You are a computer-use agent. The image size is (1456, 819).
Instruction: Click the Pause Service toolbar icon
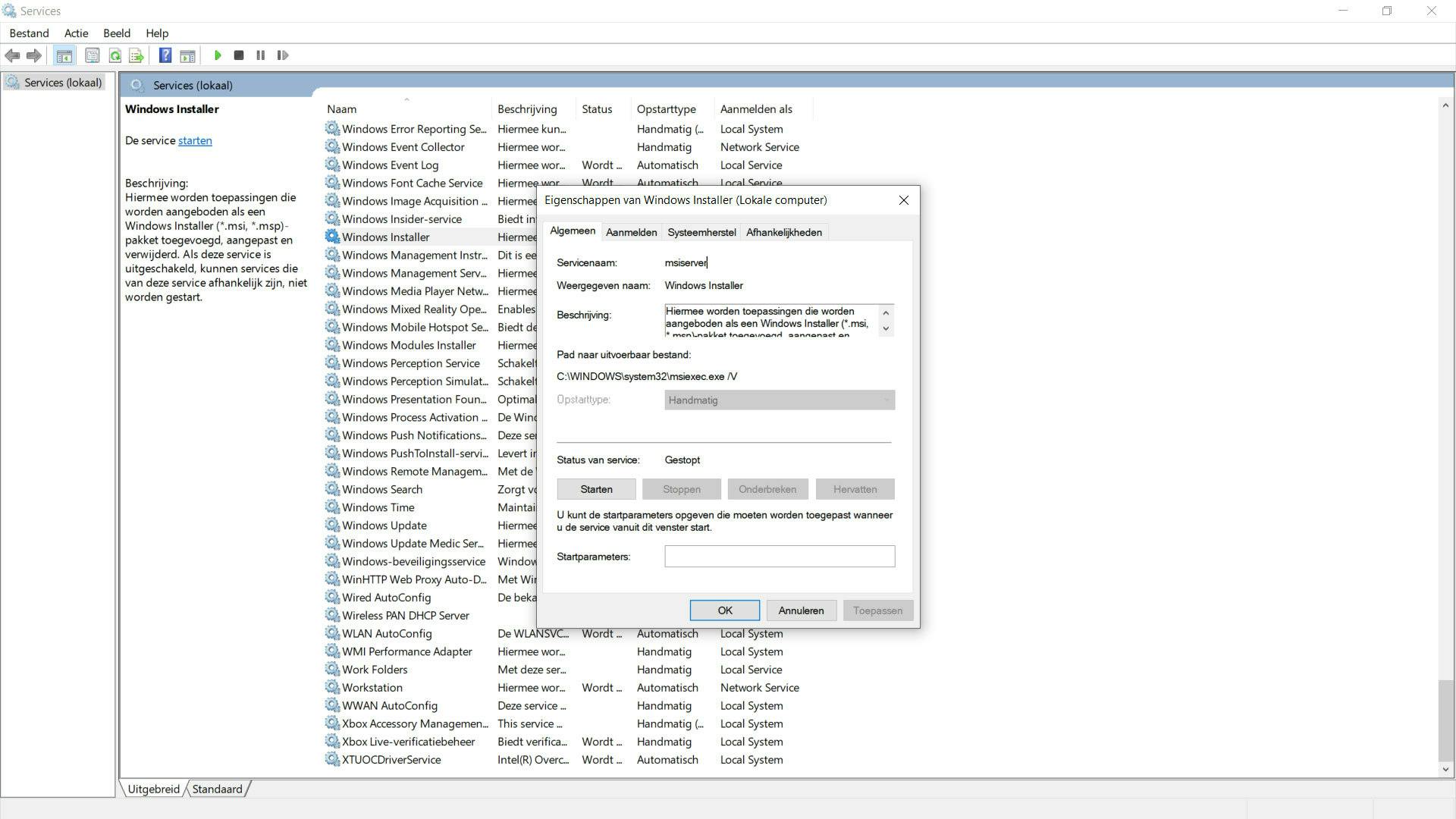tap(261, 55)
